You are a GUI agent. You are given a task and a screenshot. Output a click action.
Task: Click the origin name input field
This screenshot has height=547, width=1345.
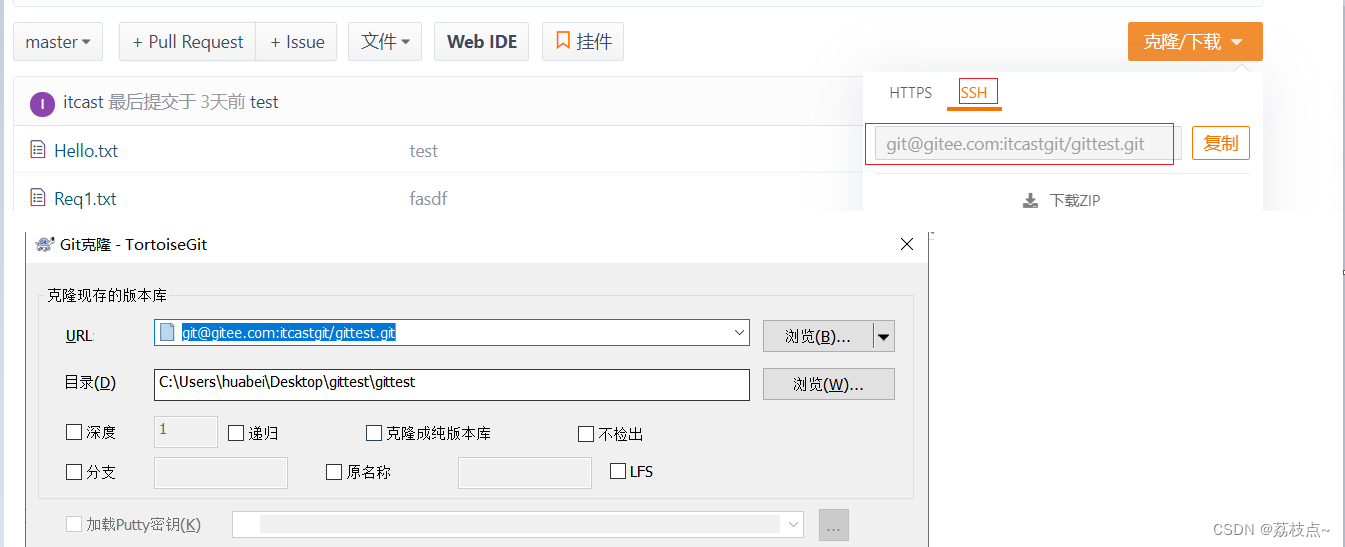click(x=525, y=473)
